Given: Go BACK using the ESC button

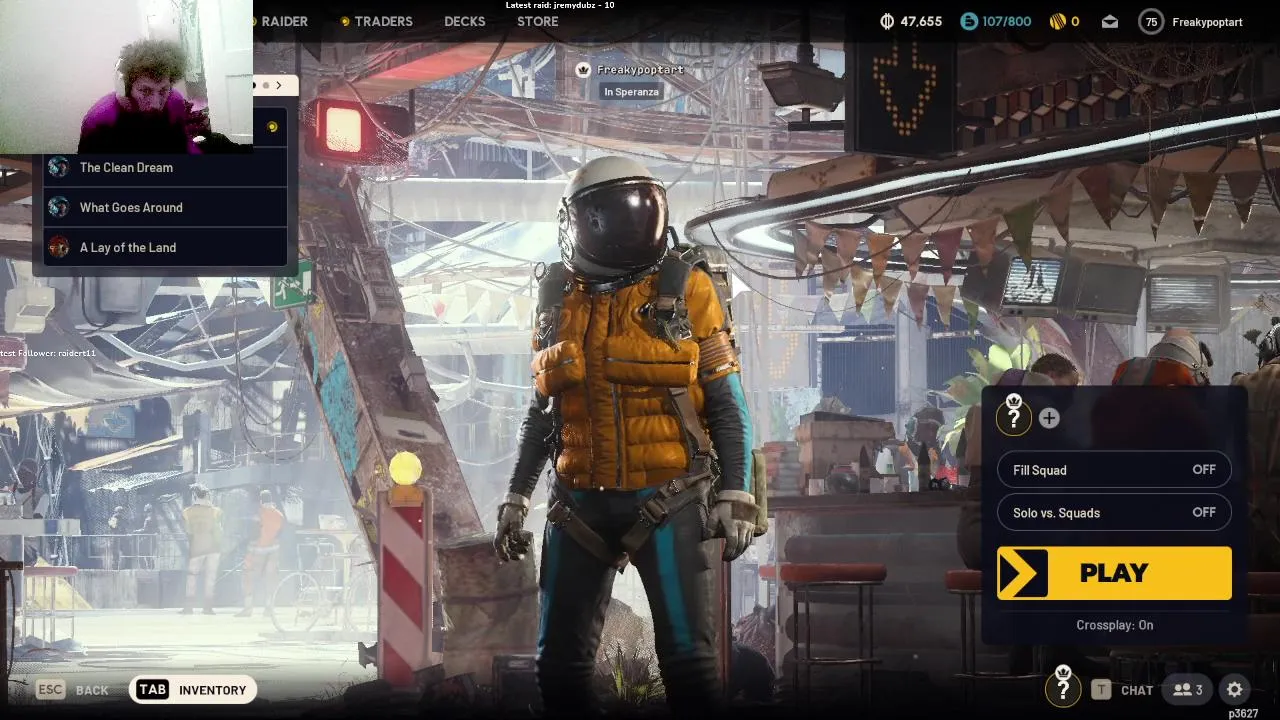Looking at the screenshot, I should click(x=72, y=690).
